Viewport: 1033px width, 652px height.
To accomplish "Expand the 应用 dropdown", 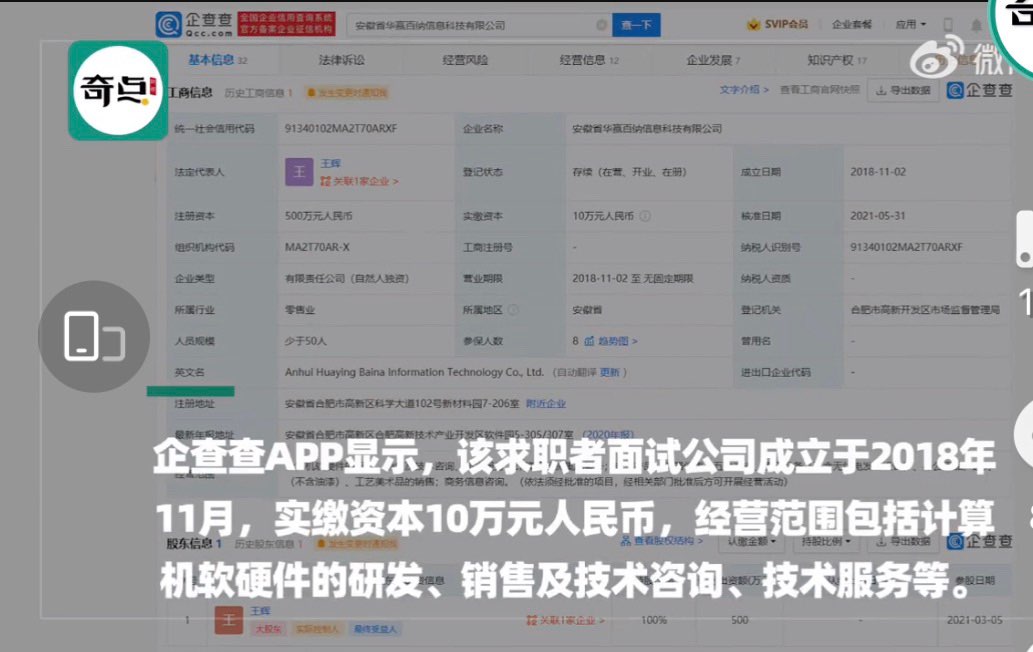I will pyautogui.click(x=910, y=24).
